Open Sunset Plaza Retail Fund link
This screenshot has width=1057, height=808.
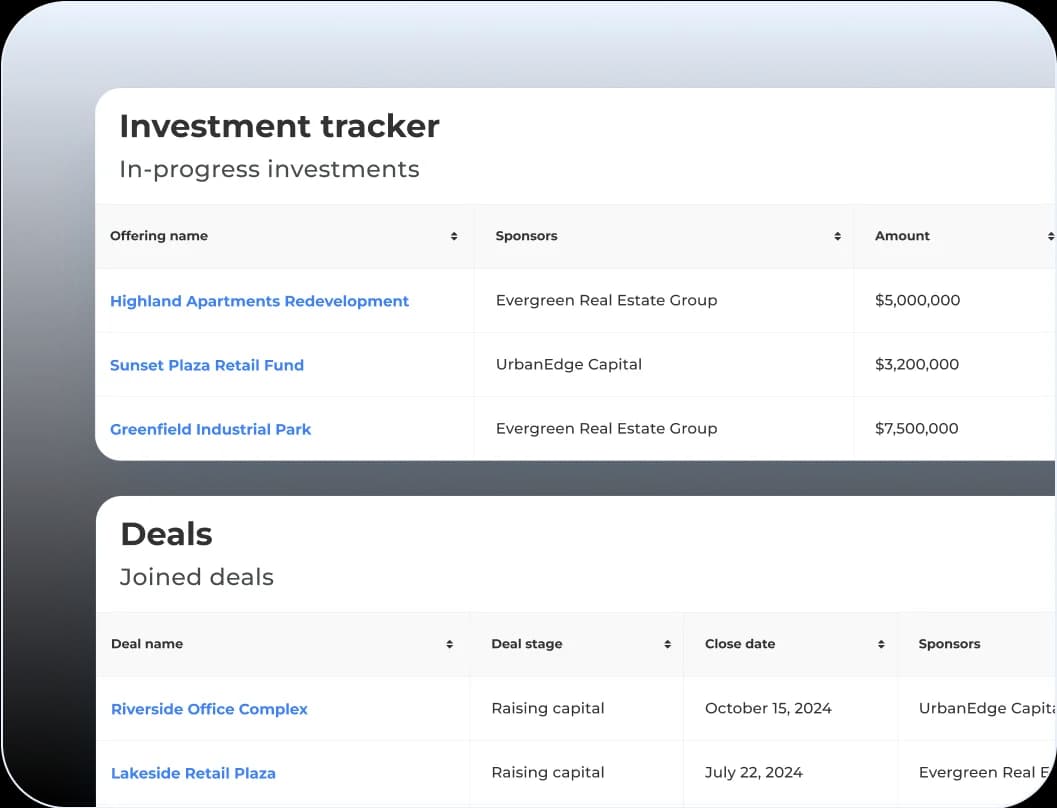tap(206, 365)
